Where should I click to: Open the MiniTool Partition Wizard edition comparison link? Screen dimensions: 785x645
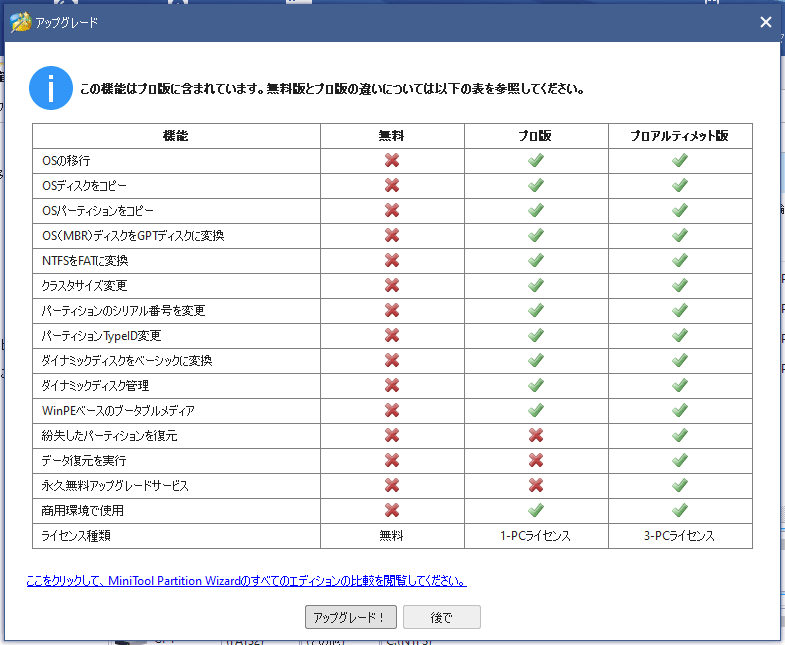click(x=246, y=581)
